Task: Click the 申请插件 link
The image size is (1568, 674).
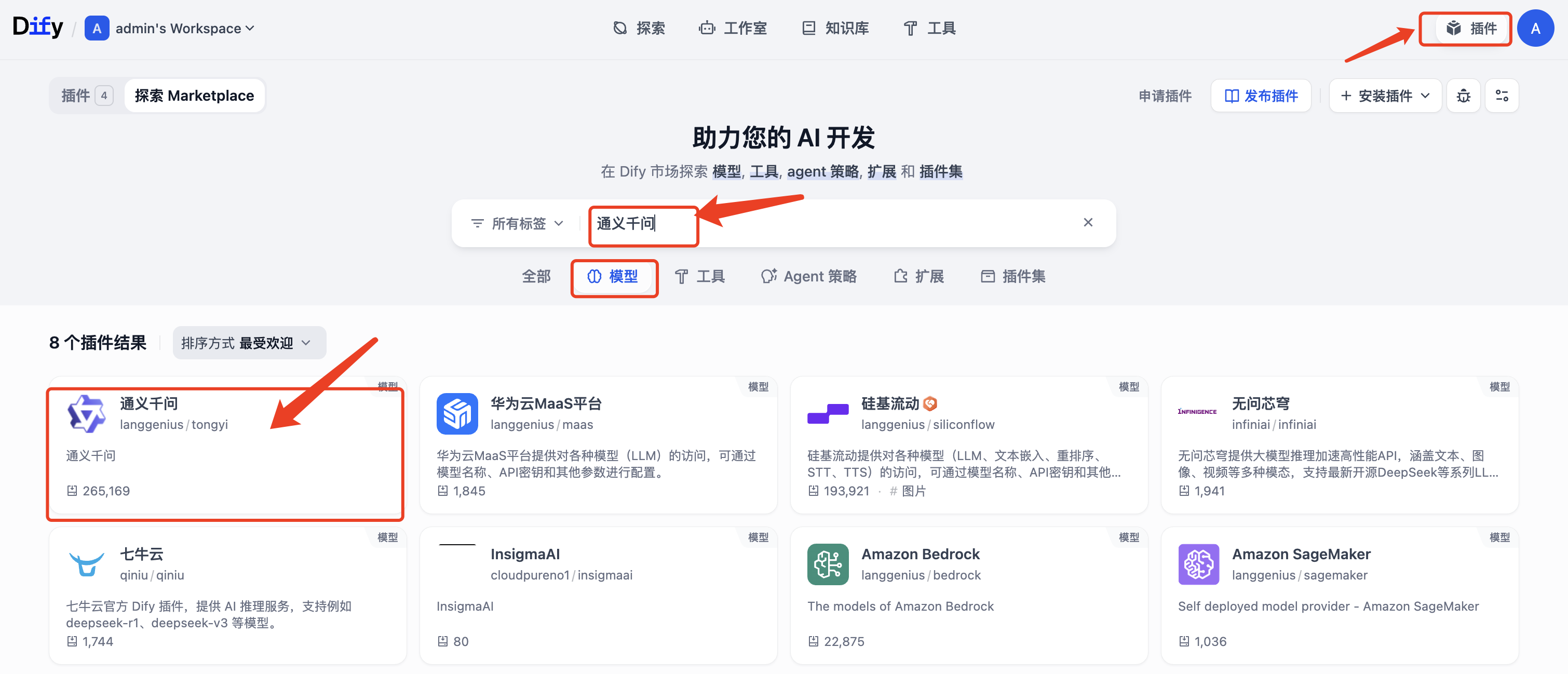Action: click(1165, 96)
